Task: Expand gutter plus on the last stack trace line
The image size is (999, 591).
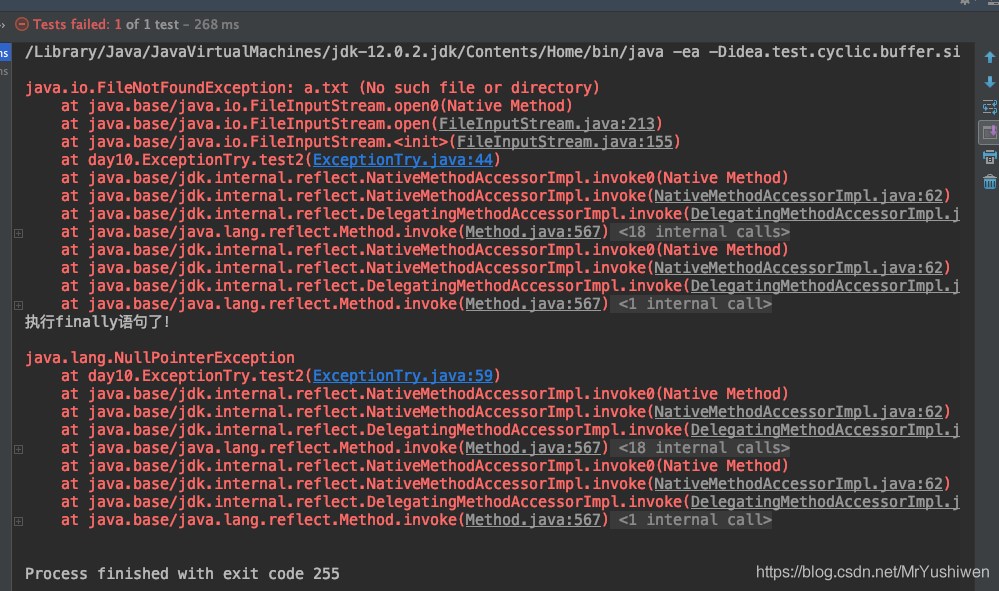Action: pyautogui.click(x=18, y=520)
